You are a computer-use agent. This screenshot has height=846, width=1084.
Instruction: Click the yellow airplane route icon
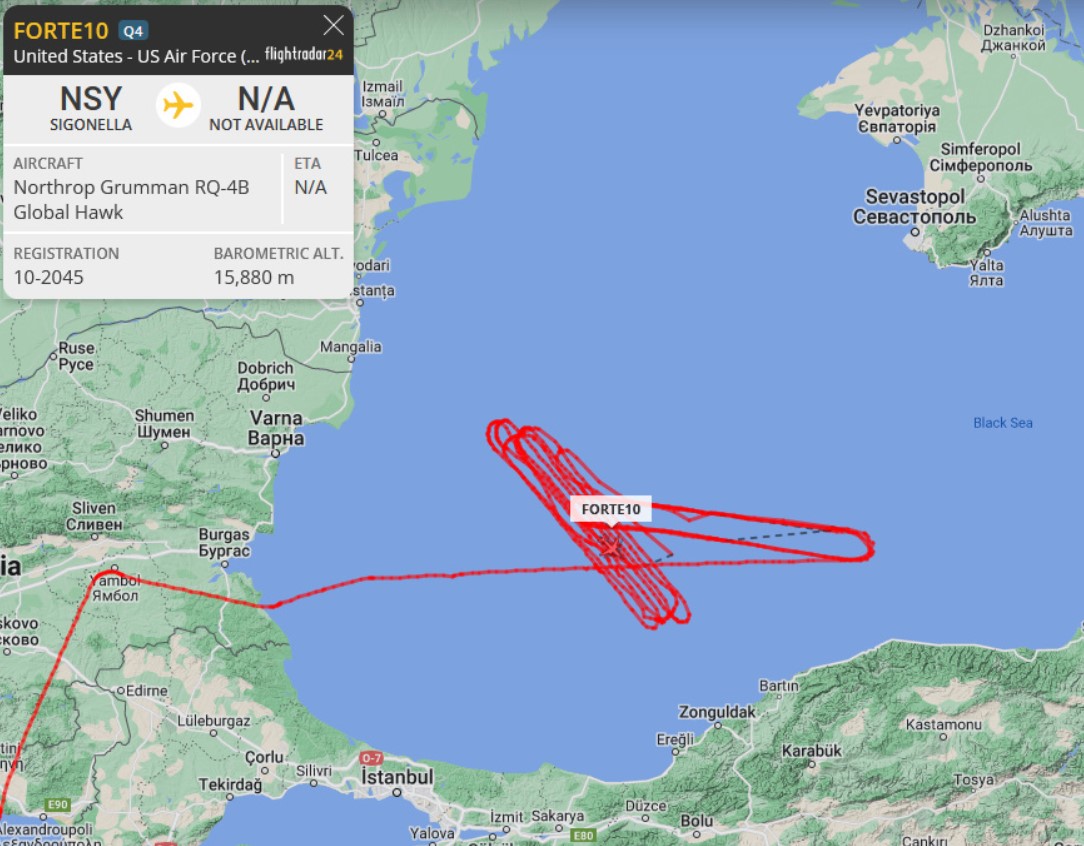coord(178,106)
